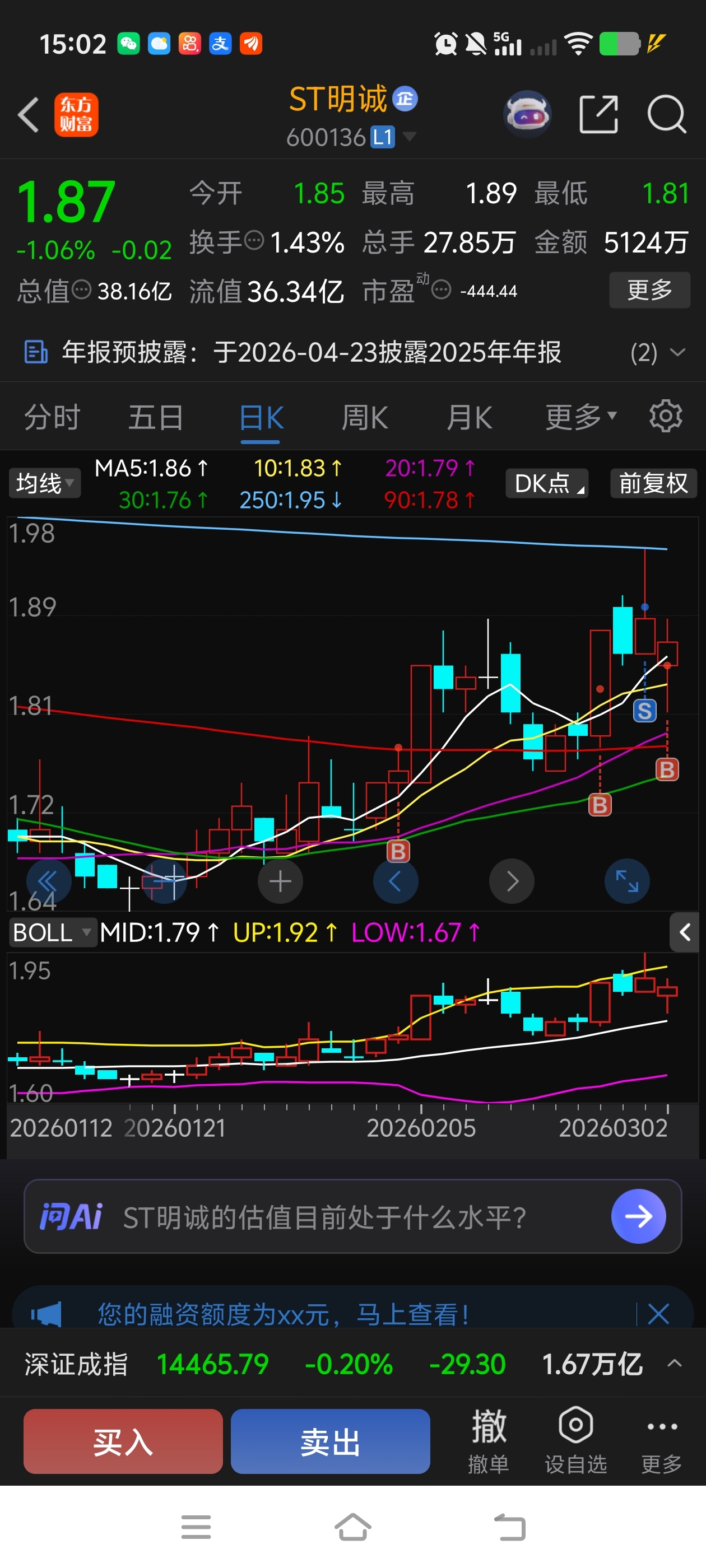Image resolution: width=706 pixels, height=1568 pixels.
Task: Tap the megaphone notice icon
Action: click(47, 1314)
